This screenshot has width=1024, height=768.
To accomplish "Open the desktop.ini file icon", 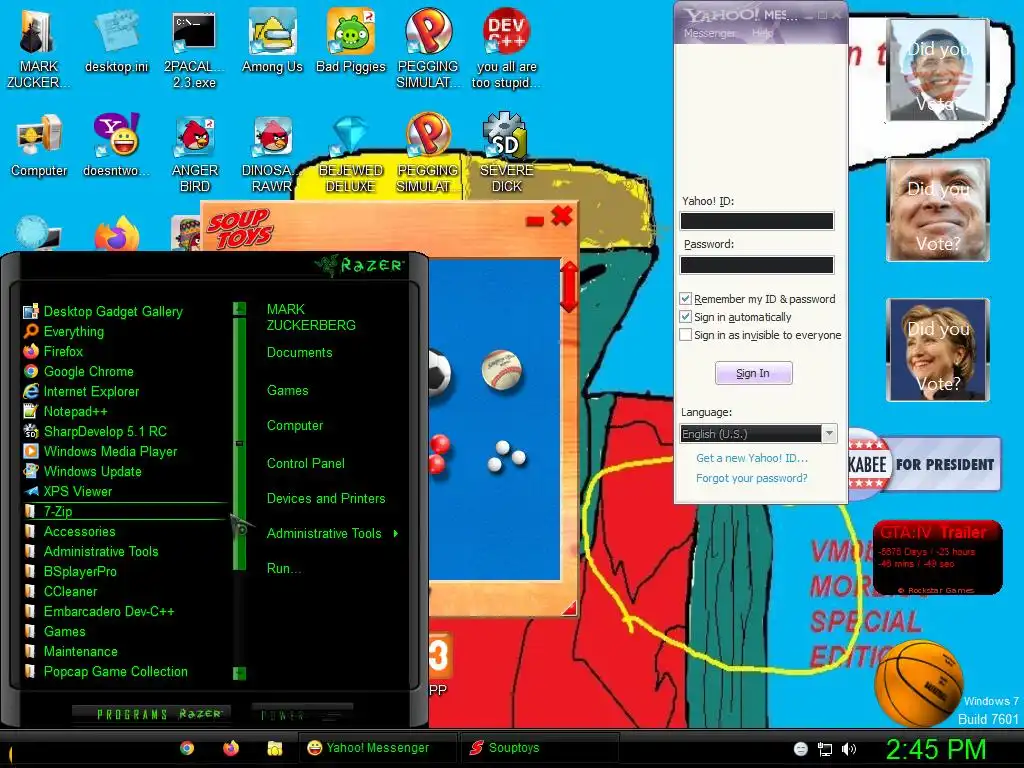I will [x=116, y=40].
